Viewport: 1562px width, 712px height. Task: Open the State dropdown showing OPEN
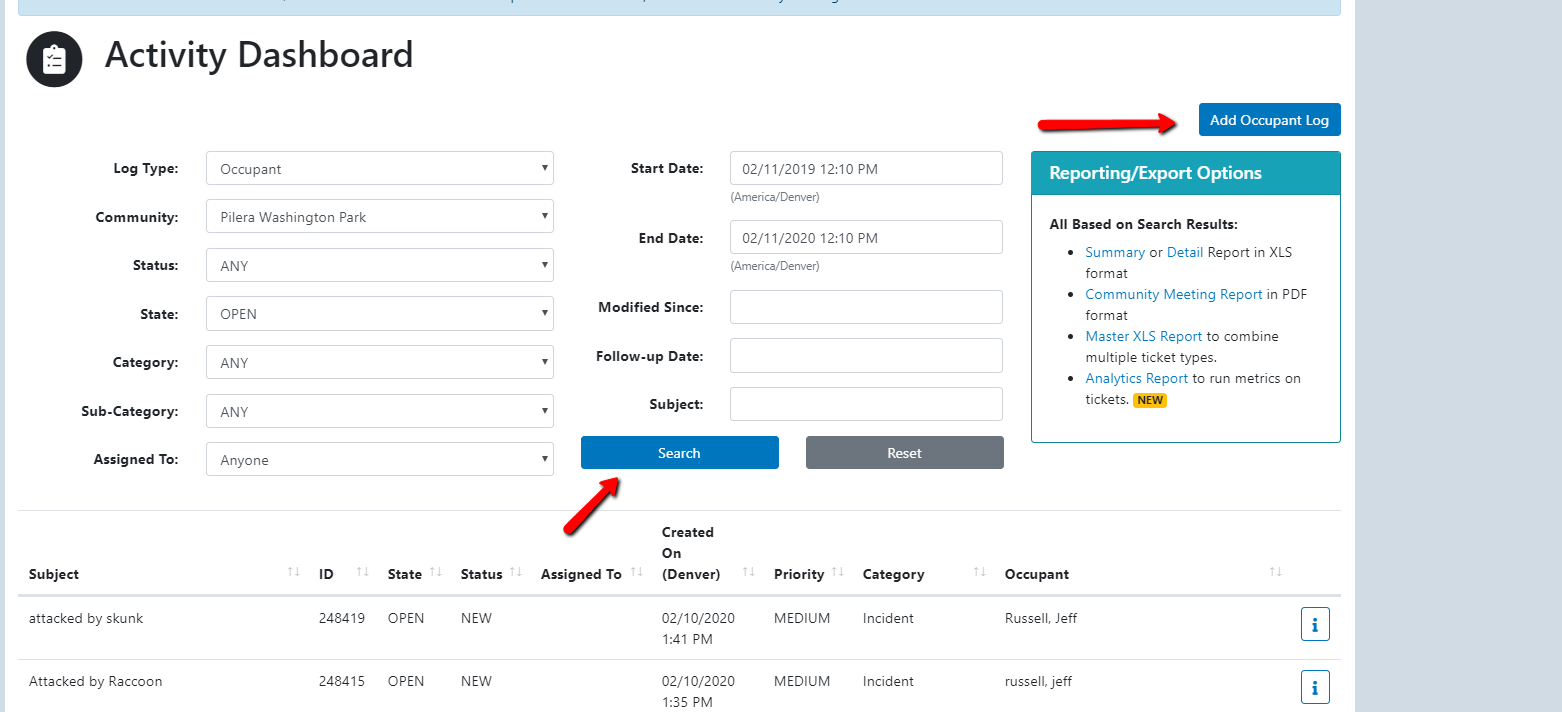[380, 313]
